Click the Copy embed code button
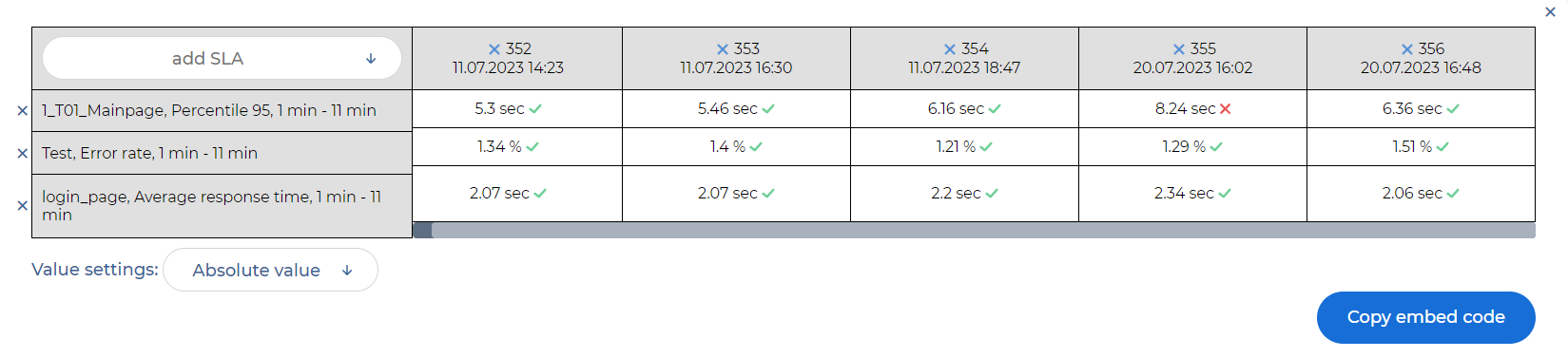Image resolution: width=1568 pixels, height=358 pixels. (x=1425, y=317)
